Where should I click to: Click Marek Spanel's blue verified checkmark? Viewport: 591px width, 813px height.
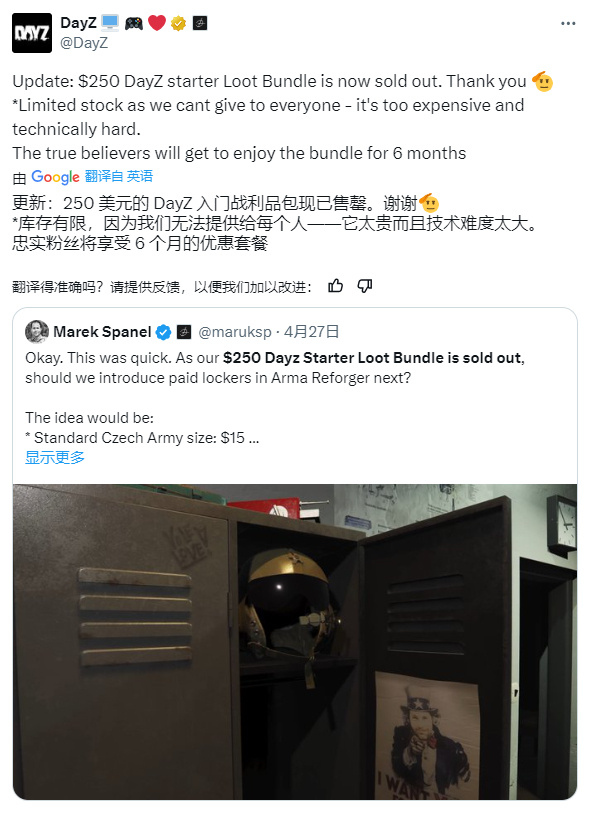tap(163, 332)
